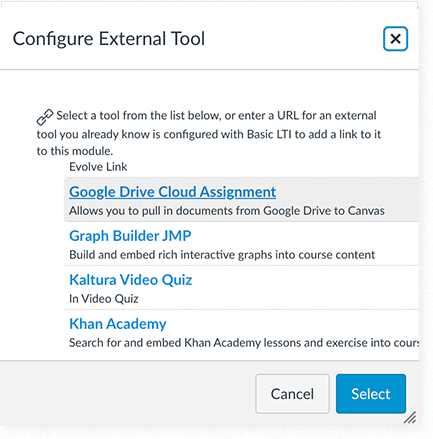
Task: Cancel the external tool configuration
Action: coord(292,394)
